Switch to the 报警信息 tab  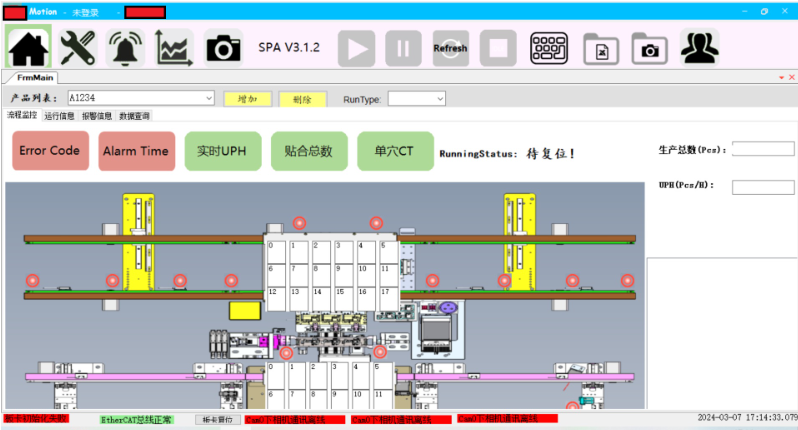coord(97,116)
